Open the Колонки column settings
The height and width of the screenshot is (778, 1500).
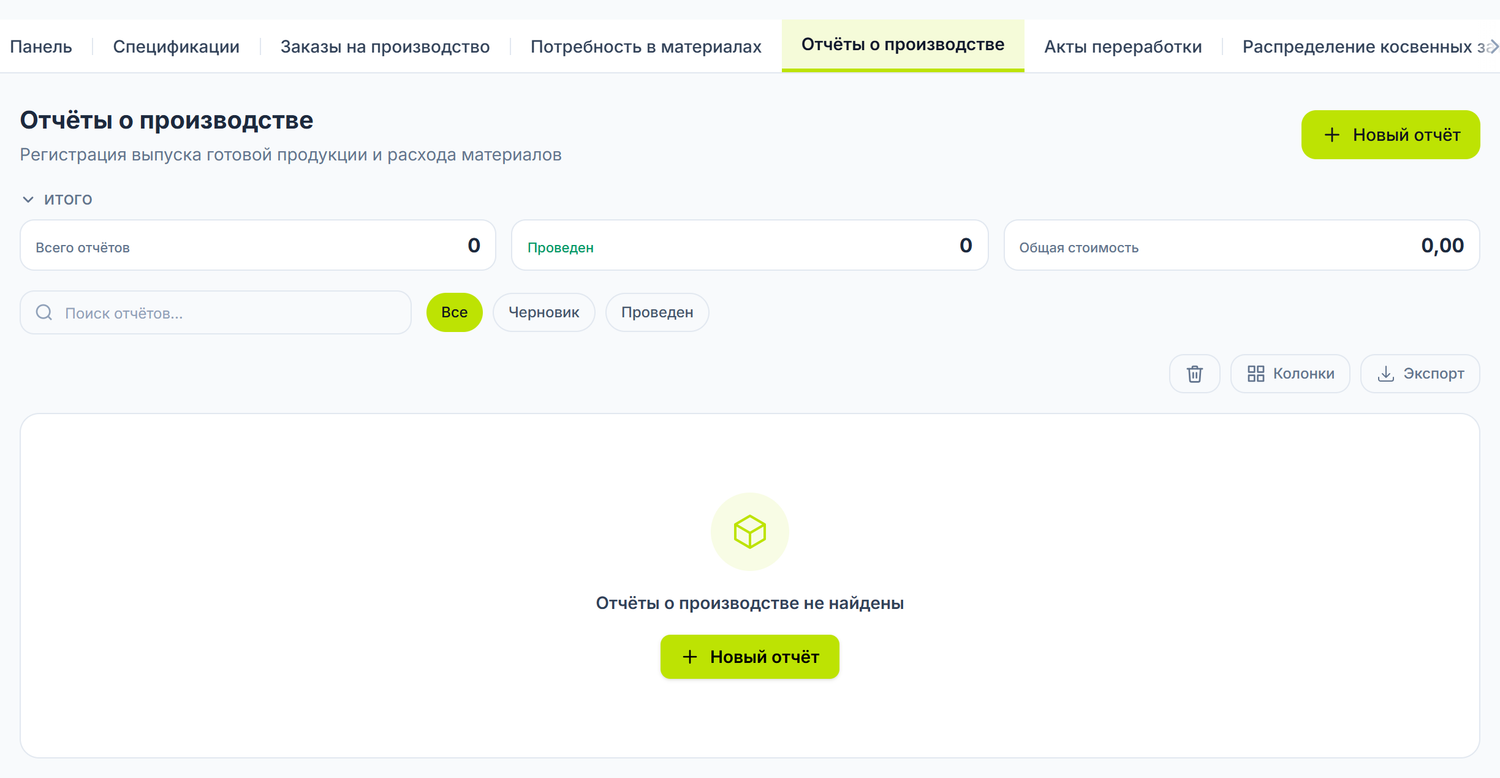click(1290, 374)
